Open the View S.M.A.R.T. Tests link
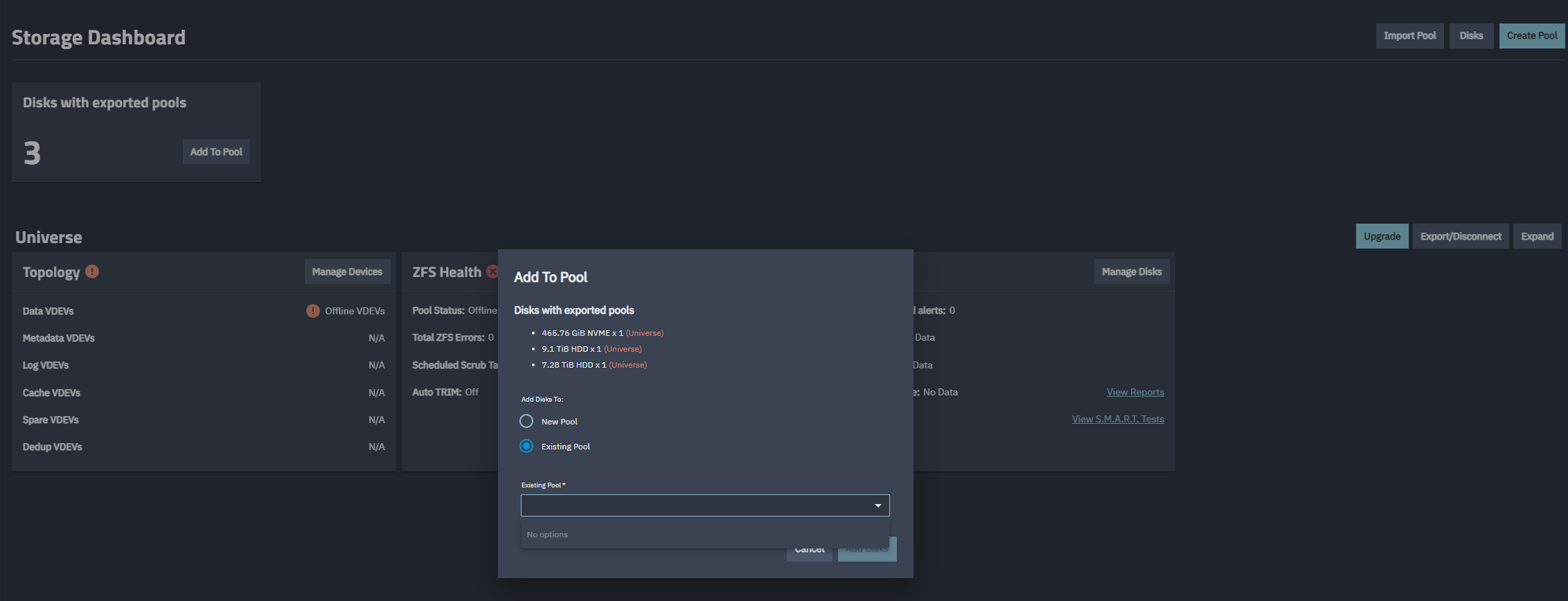The width and height of the screenshot is (1568, 601). (1118, 419)
